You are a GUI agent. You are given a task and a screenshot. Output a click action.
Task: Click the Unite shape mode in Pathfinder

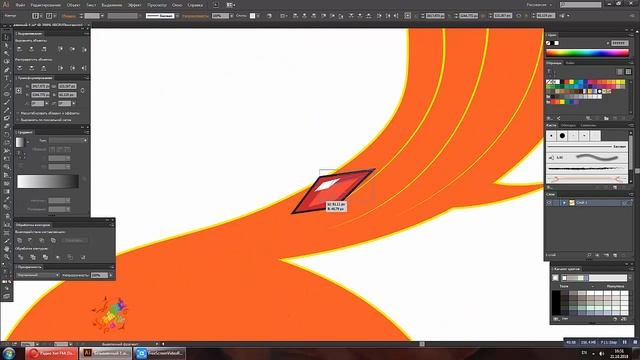tap(20, 240)
